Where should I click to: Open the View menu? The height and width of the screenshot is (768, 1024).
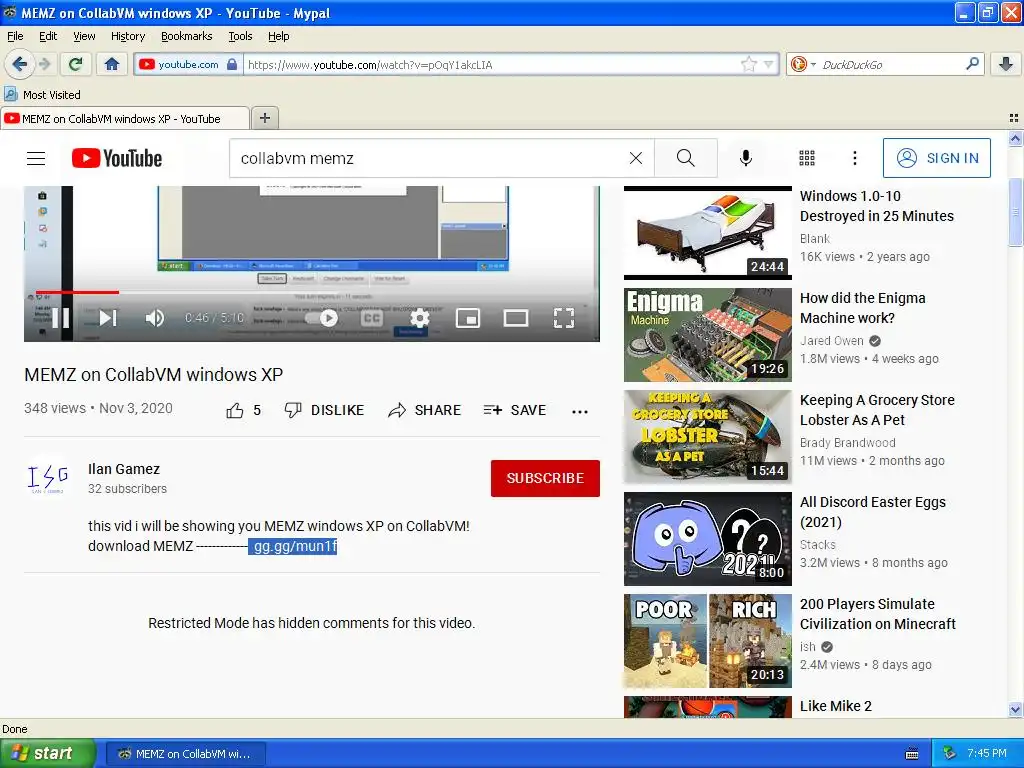click(84, 36)
